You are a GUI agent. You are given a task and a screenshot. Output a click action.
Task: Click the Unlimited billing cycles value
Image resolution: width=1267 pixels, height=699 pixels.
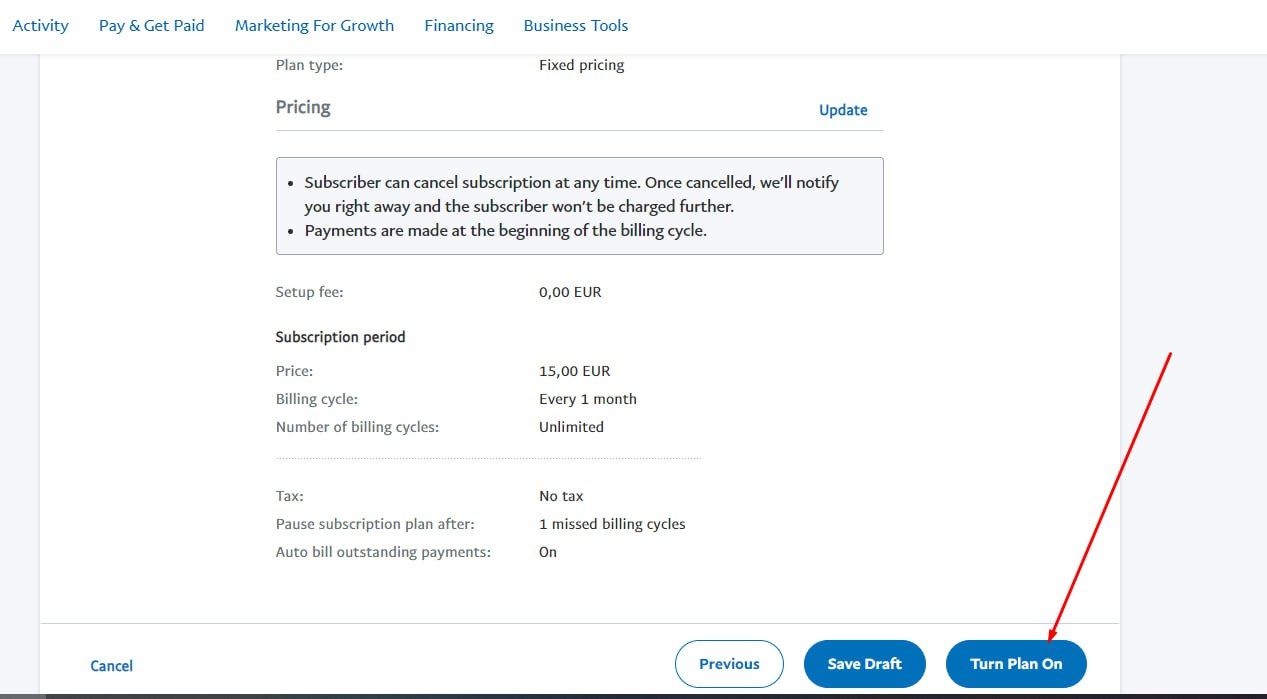[571, 427]
